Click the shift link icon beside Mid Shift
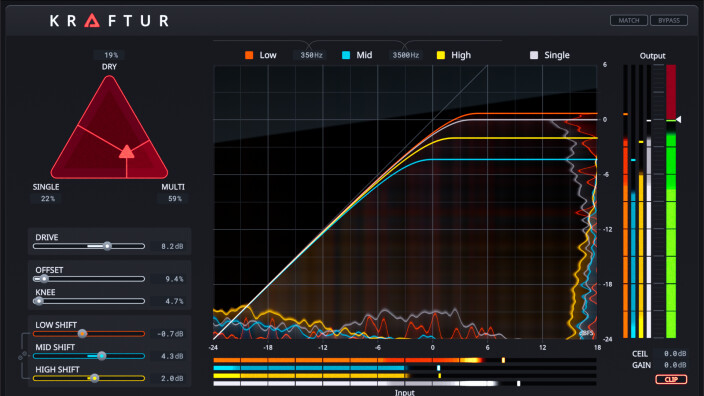 (x=22, y=356)
